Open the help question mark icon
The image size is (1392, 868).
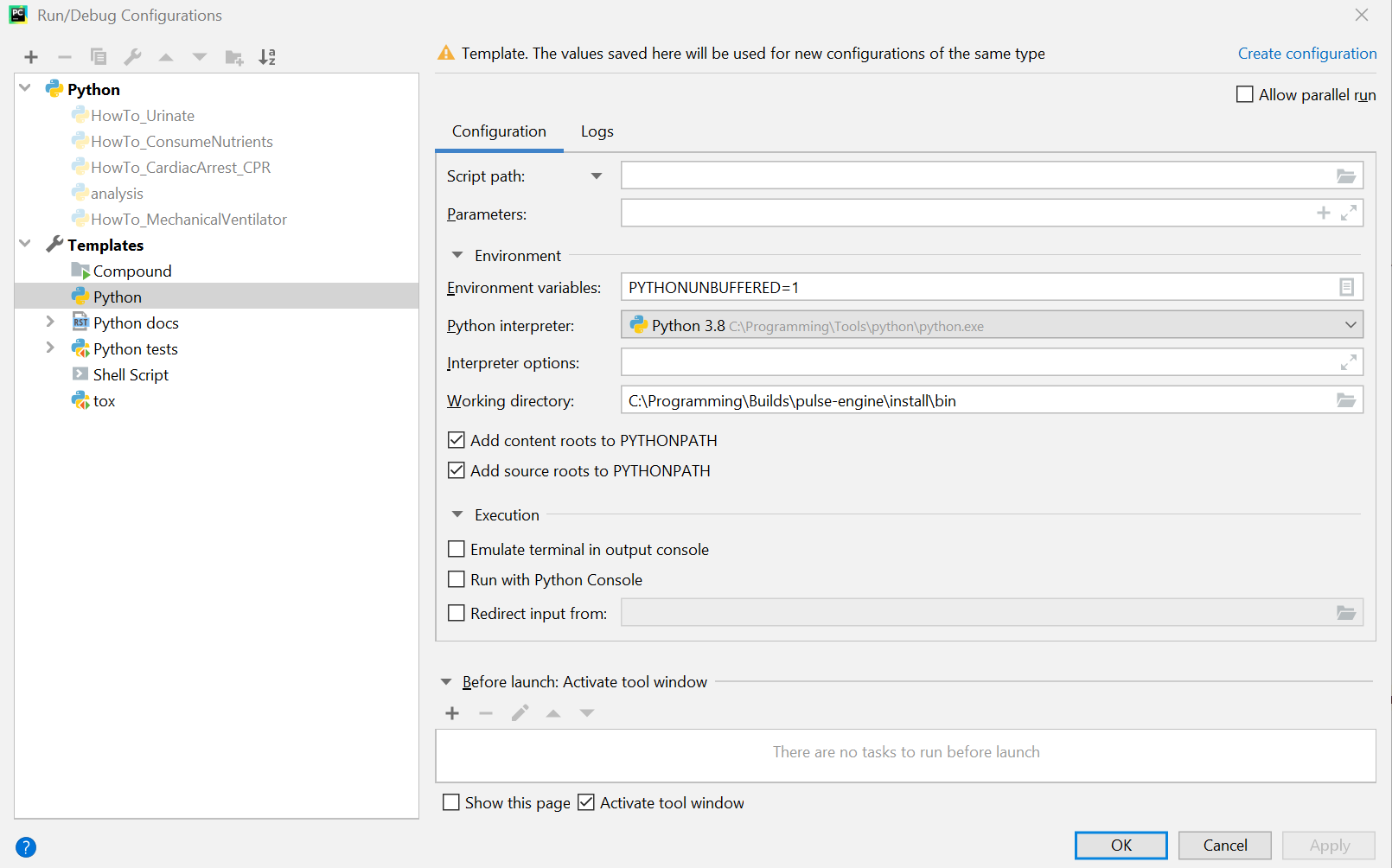click(x=26, y=847)
